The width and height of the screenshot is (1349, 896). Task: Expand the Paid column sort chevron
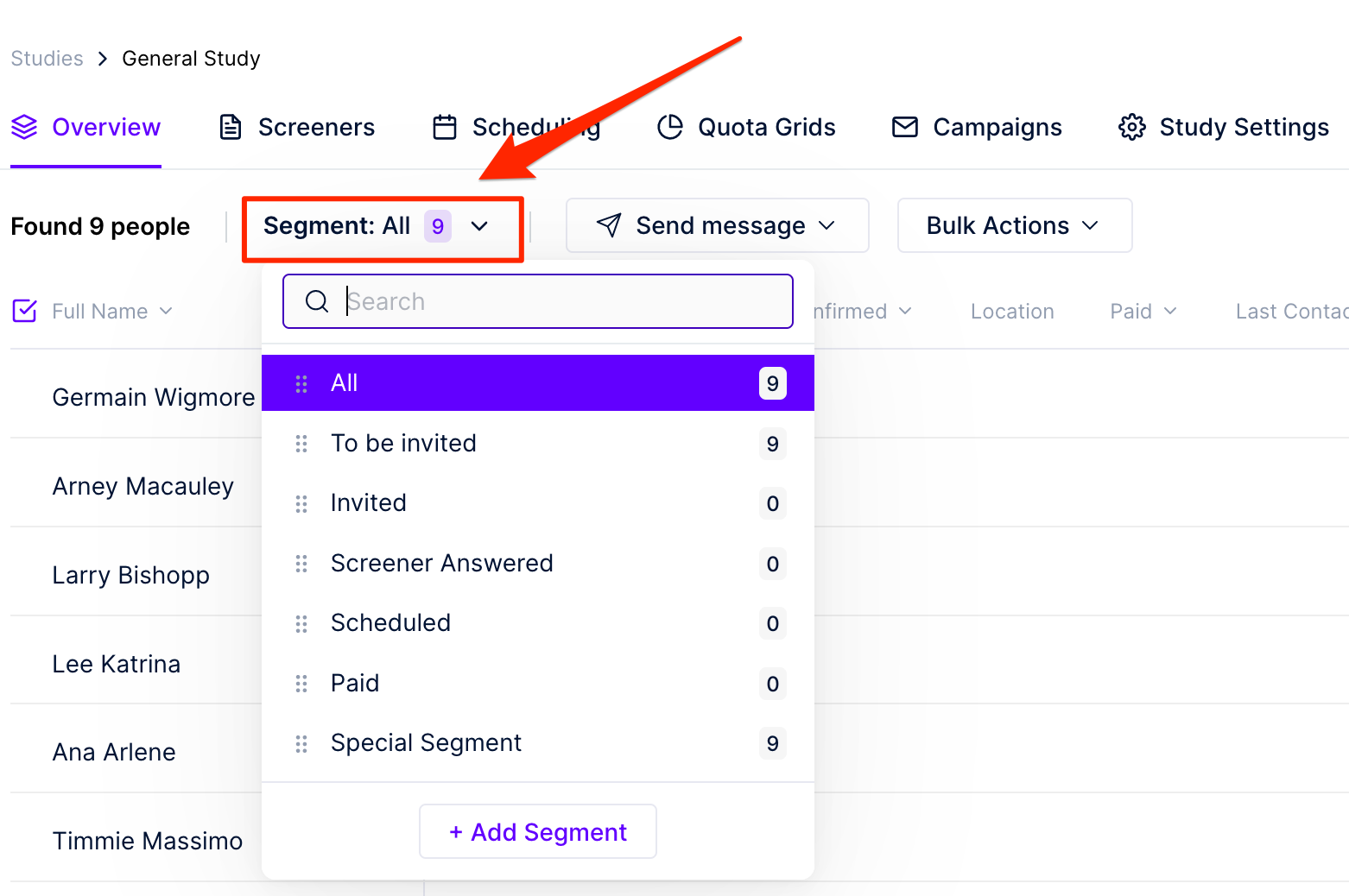(x=1170, y=311)
